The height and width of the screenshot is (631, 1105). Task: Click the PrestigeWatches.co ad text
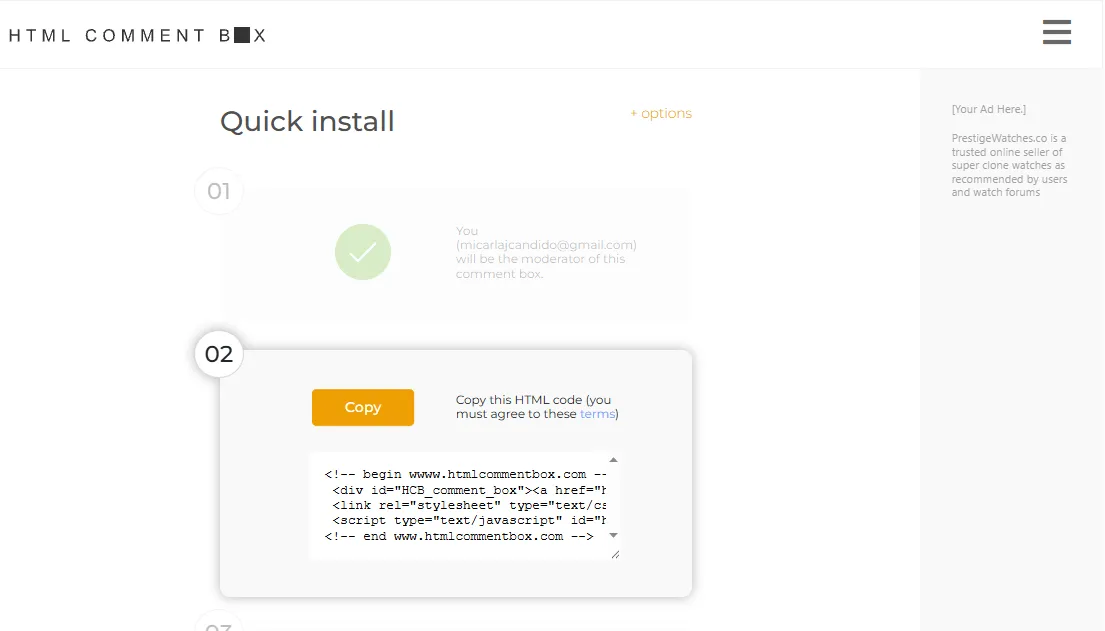coord(1009,165)
